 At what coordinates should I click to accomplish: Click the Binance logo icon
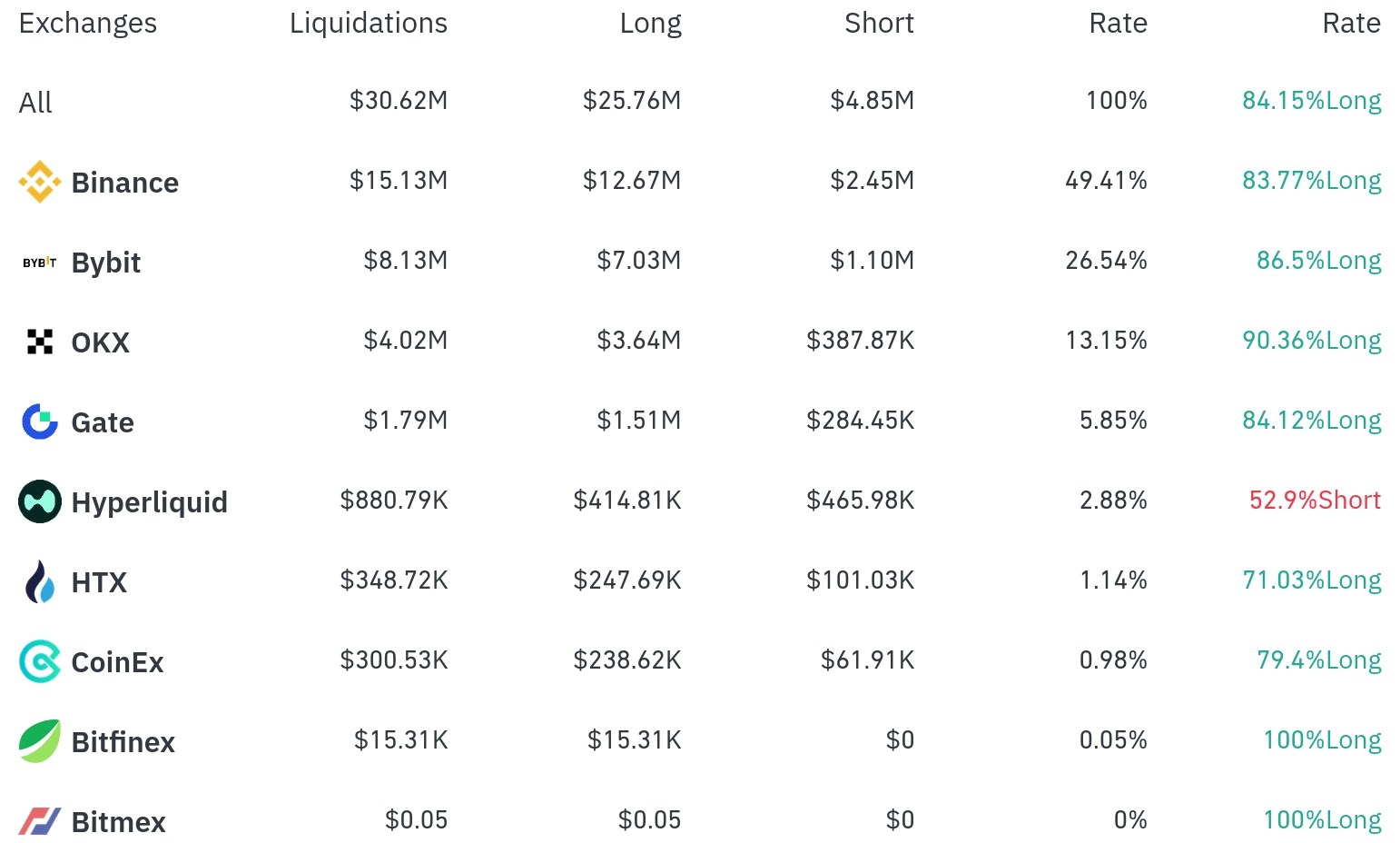point(40,182)
